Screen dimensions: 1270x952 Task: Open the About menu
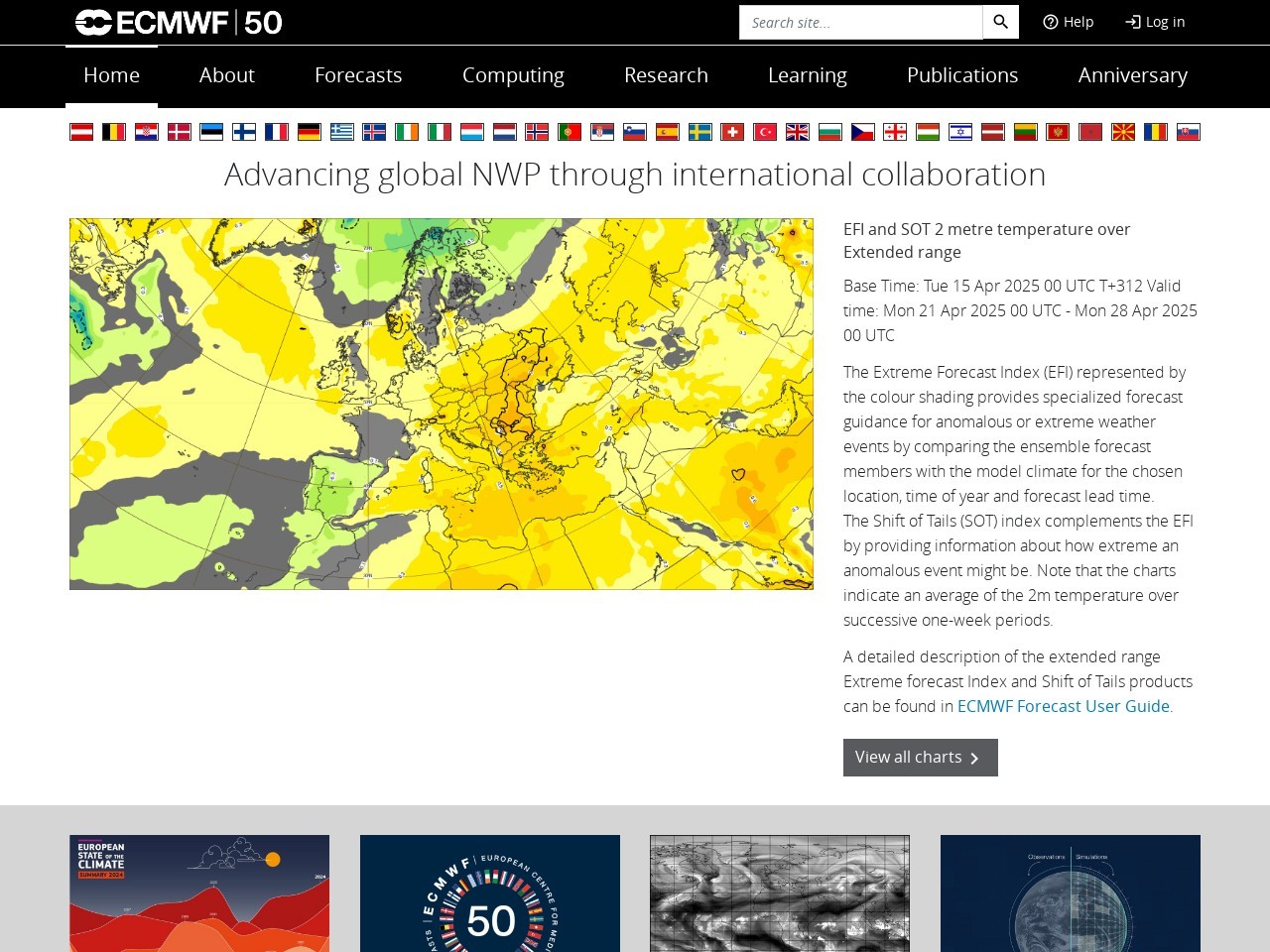tap(226, 75)
